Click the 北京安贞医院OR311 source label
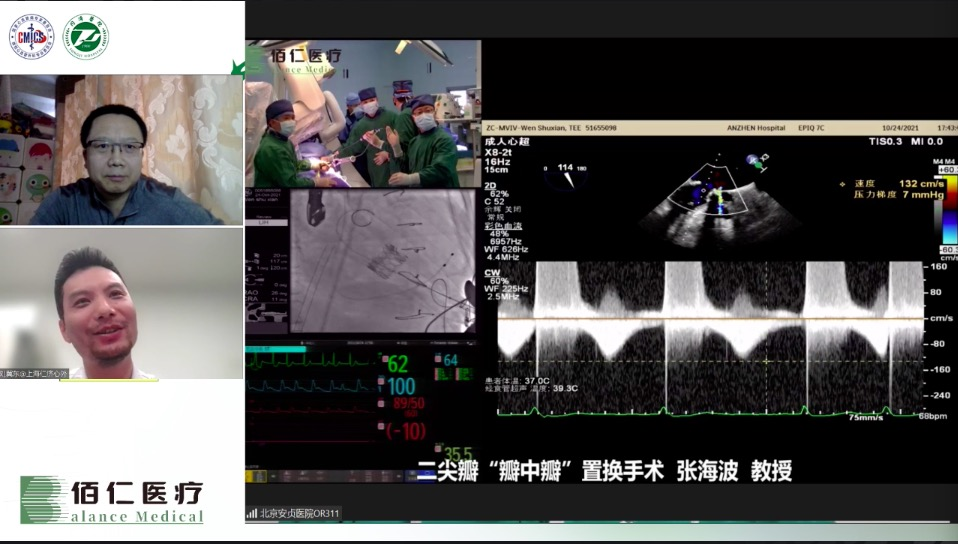 point(300,513)
